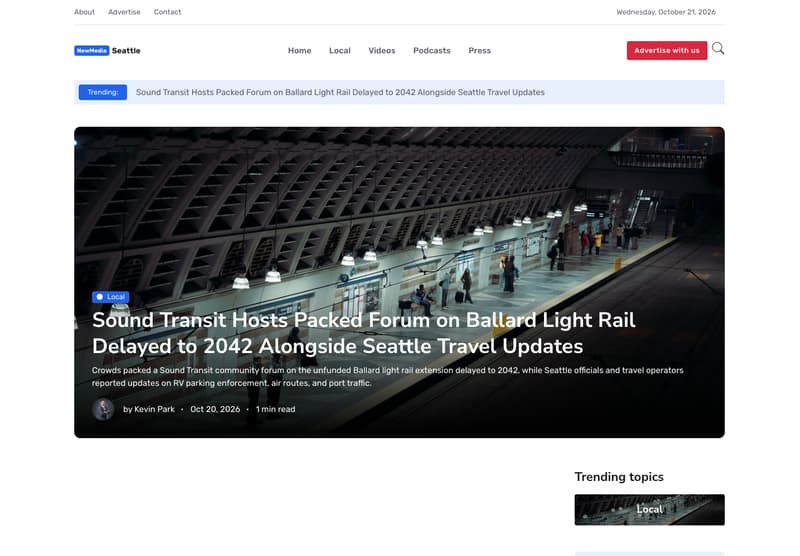
Task: Open the Press menu item
Action: point(480,50)
